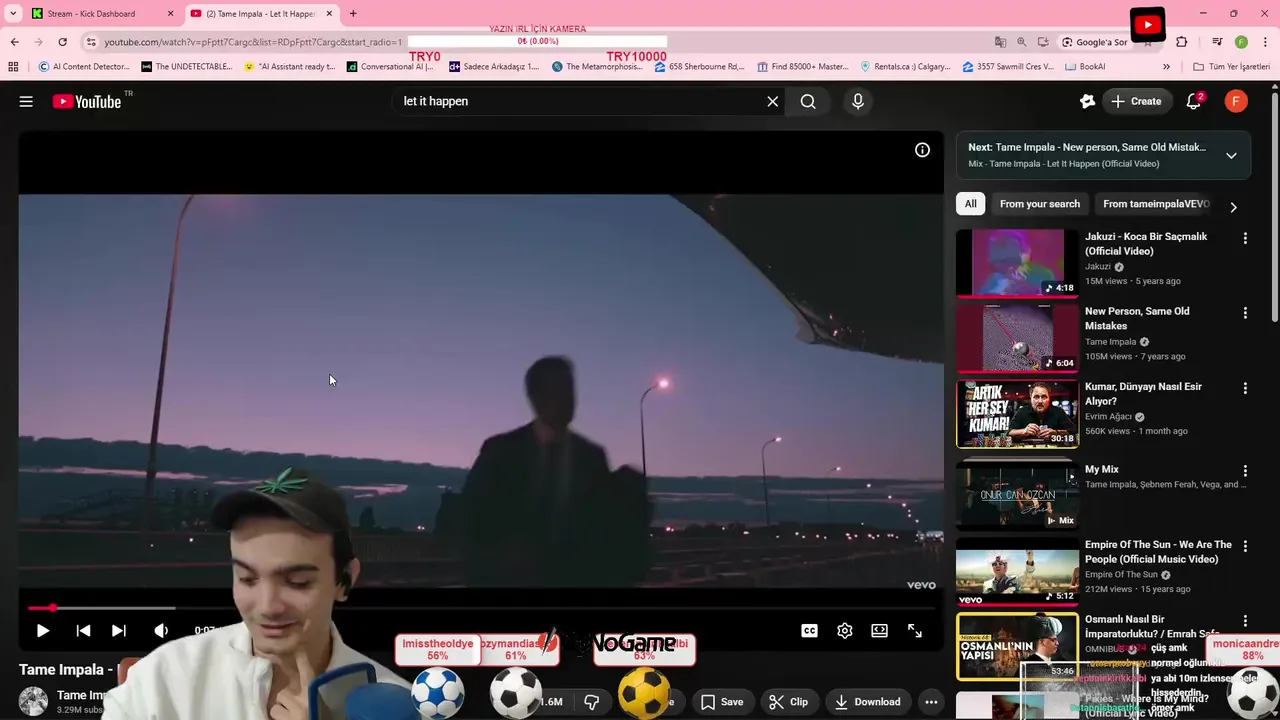Skip to previous video in playlist

83,631
